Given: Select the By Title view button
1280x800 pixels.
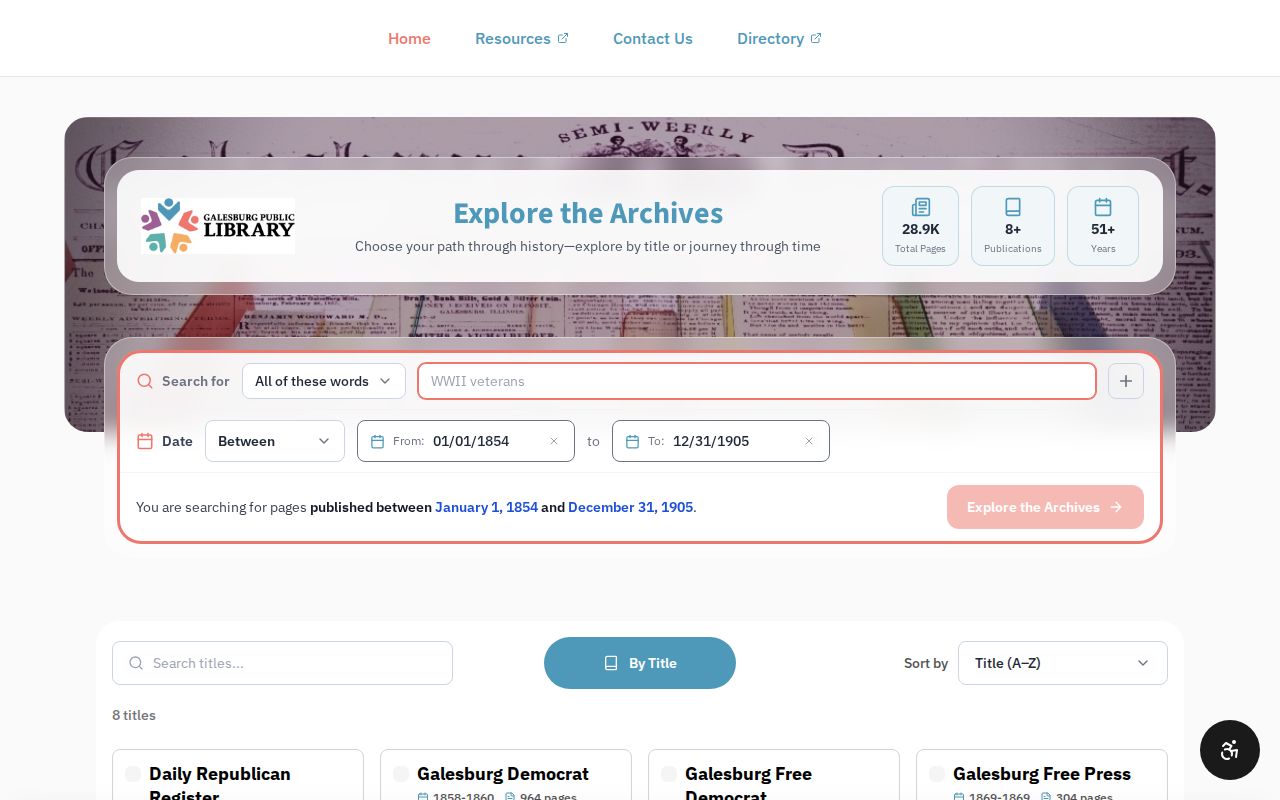Looking at the screenshot, I should pos(640,663).
